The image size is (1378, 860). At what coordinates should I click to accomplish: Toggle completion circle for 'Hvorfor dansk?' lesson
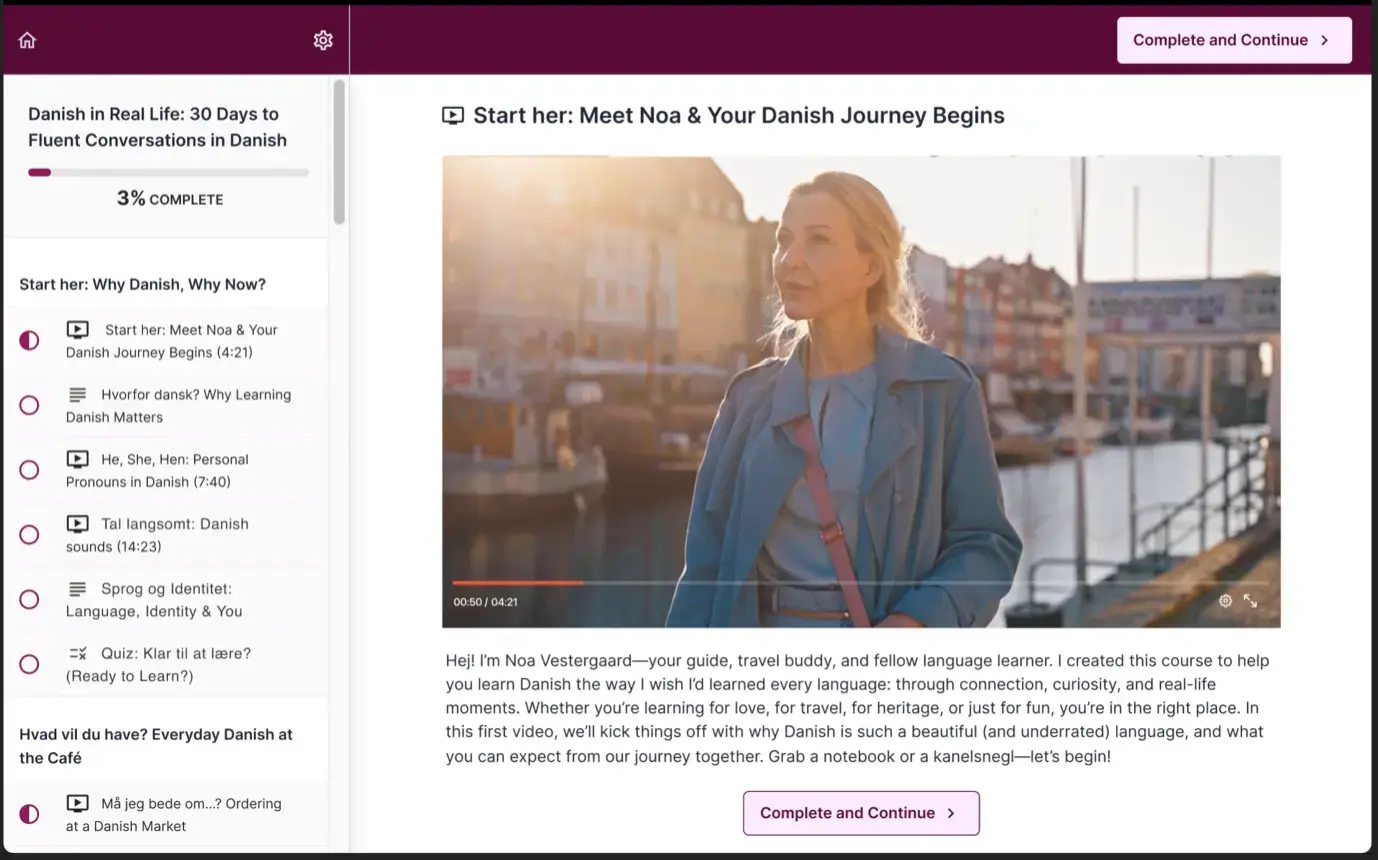pos(30,405)
